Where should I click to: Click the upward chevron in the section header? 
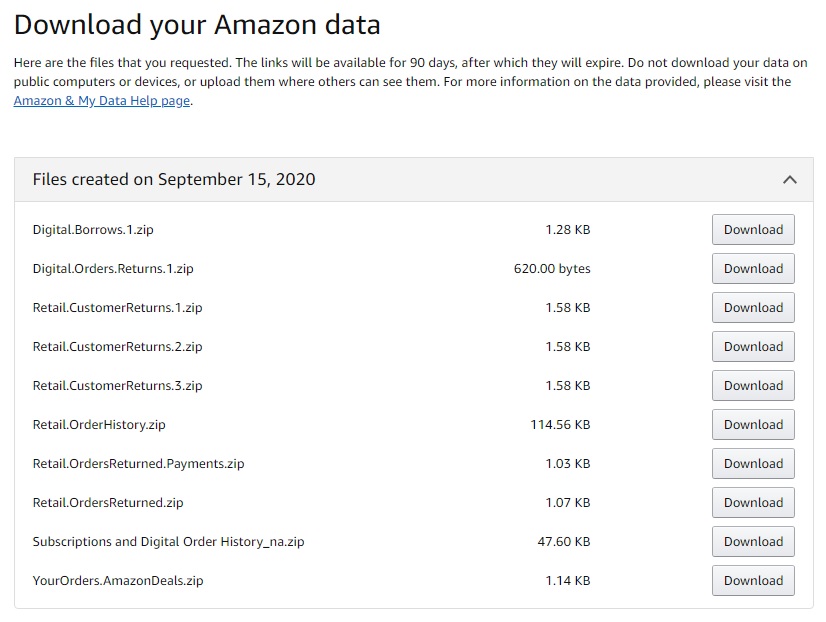[790, 179]
